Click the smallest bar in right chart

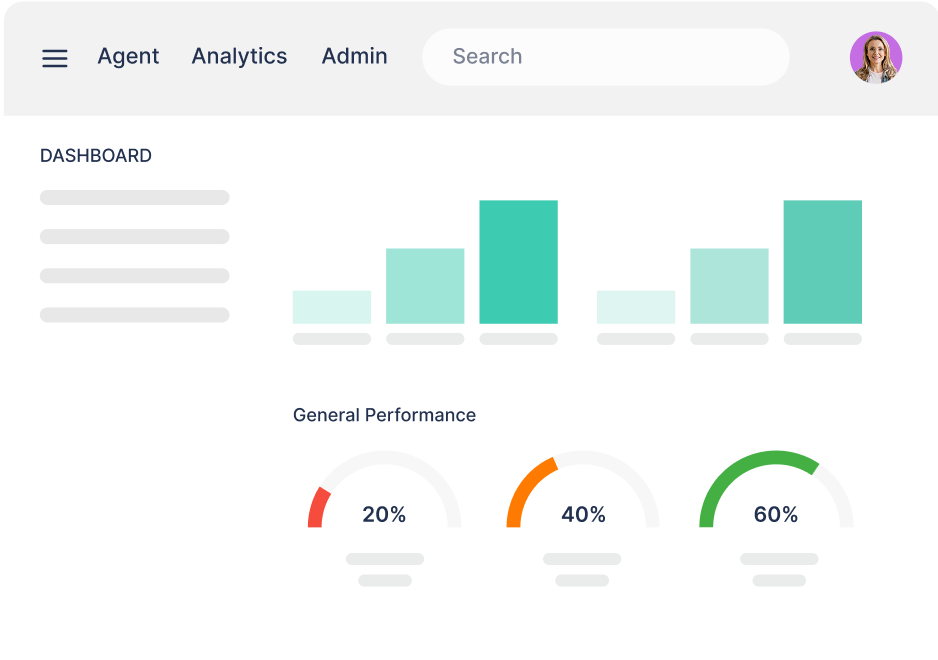(x=635, y=306)
